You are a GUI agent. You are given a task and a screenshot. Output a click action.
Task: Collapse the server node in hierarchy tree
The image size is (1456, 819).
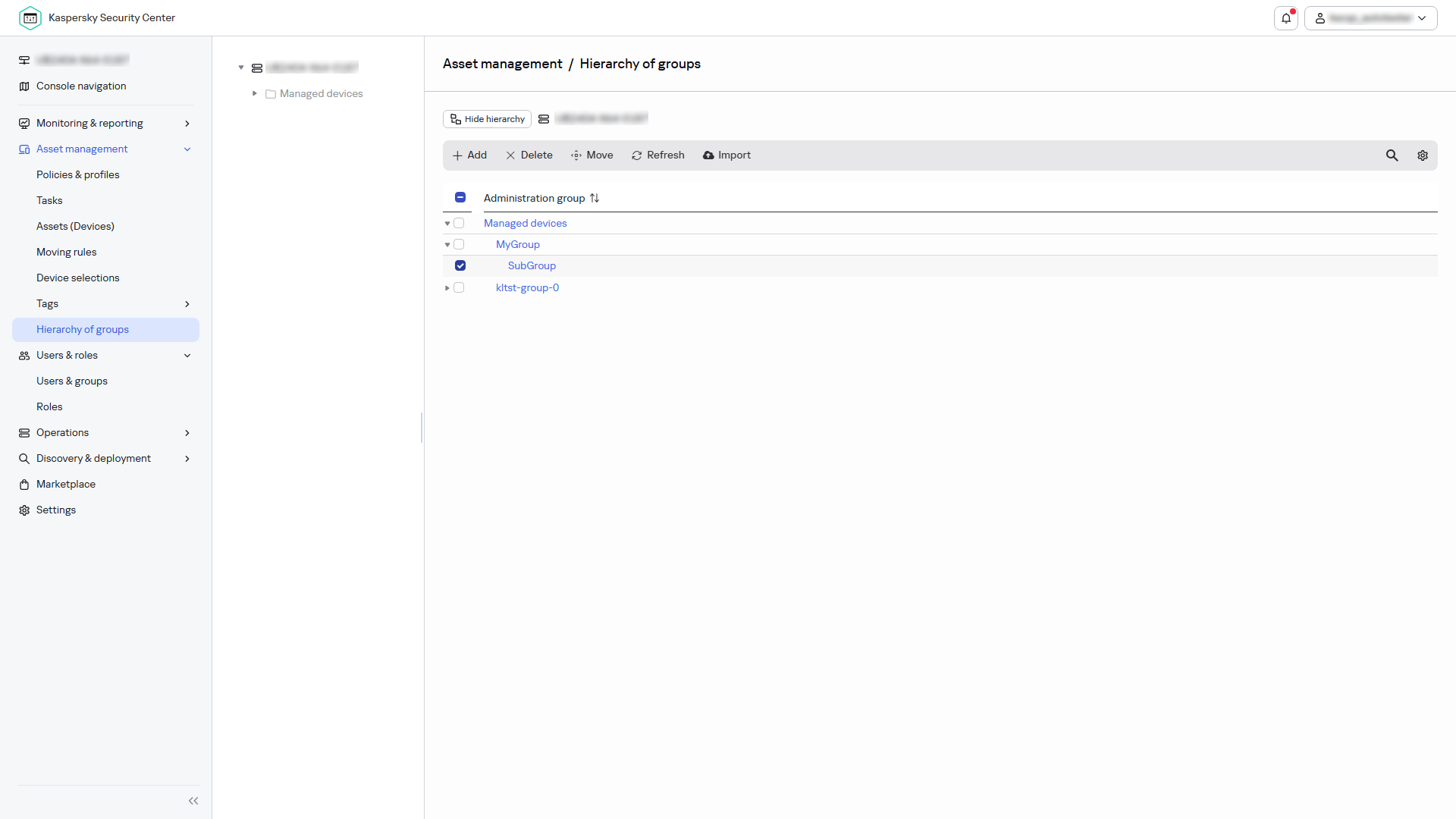tap(241, 67)
